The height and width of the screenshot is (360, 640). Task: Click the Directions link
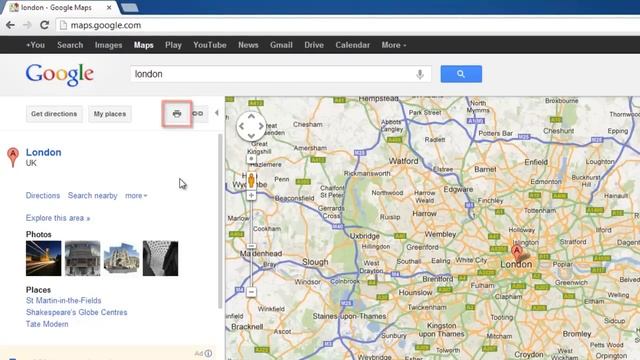pos(43,196)
